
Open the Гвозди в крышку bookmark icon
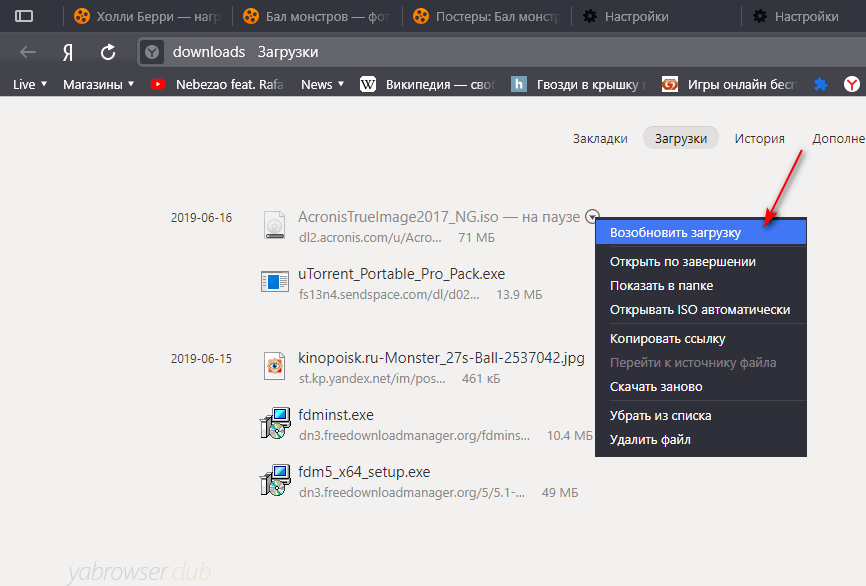(x=519, y=85)
